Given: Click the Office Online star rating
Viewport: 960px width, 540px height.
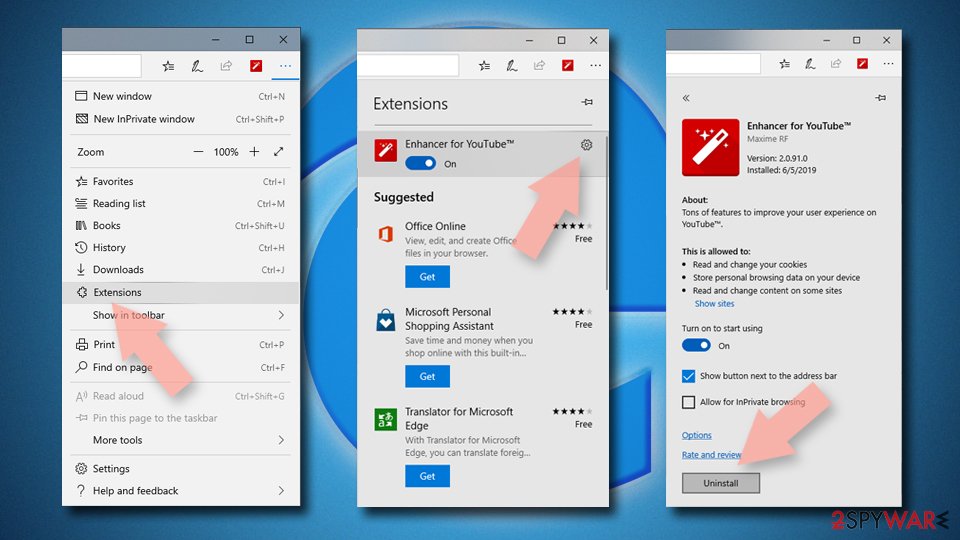Looking at the screenshot, I should pyautogui.click(x=572, y=226).
